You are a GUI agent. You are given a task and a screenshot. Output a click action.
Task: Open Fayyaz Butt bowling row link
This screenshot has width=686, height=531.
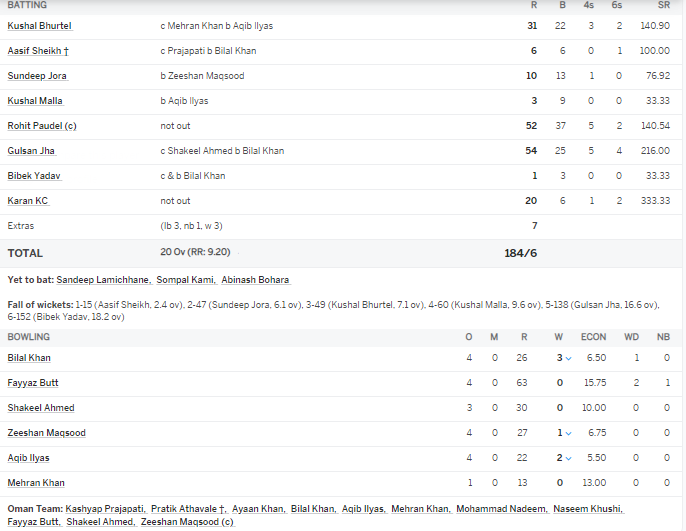(x=33, y=383)
